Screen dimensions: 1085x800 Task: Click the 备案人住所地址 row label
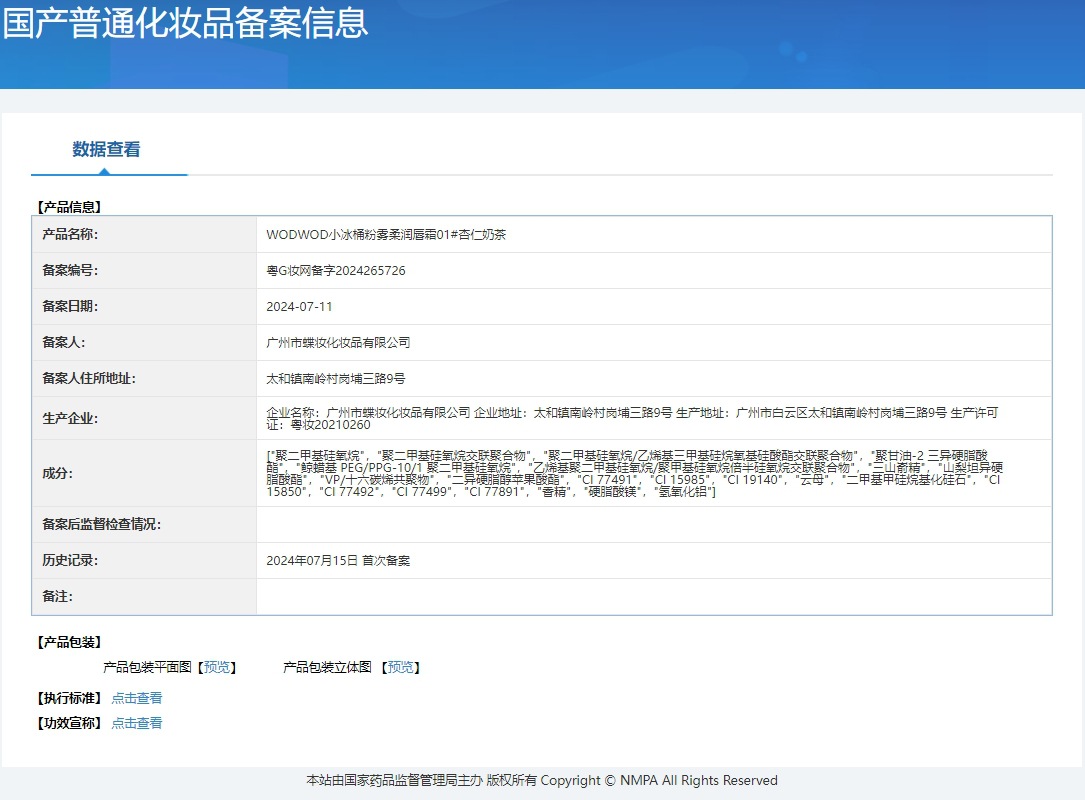(89, 379)
